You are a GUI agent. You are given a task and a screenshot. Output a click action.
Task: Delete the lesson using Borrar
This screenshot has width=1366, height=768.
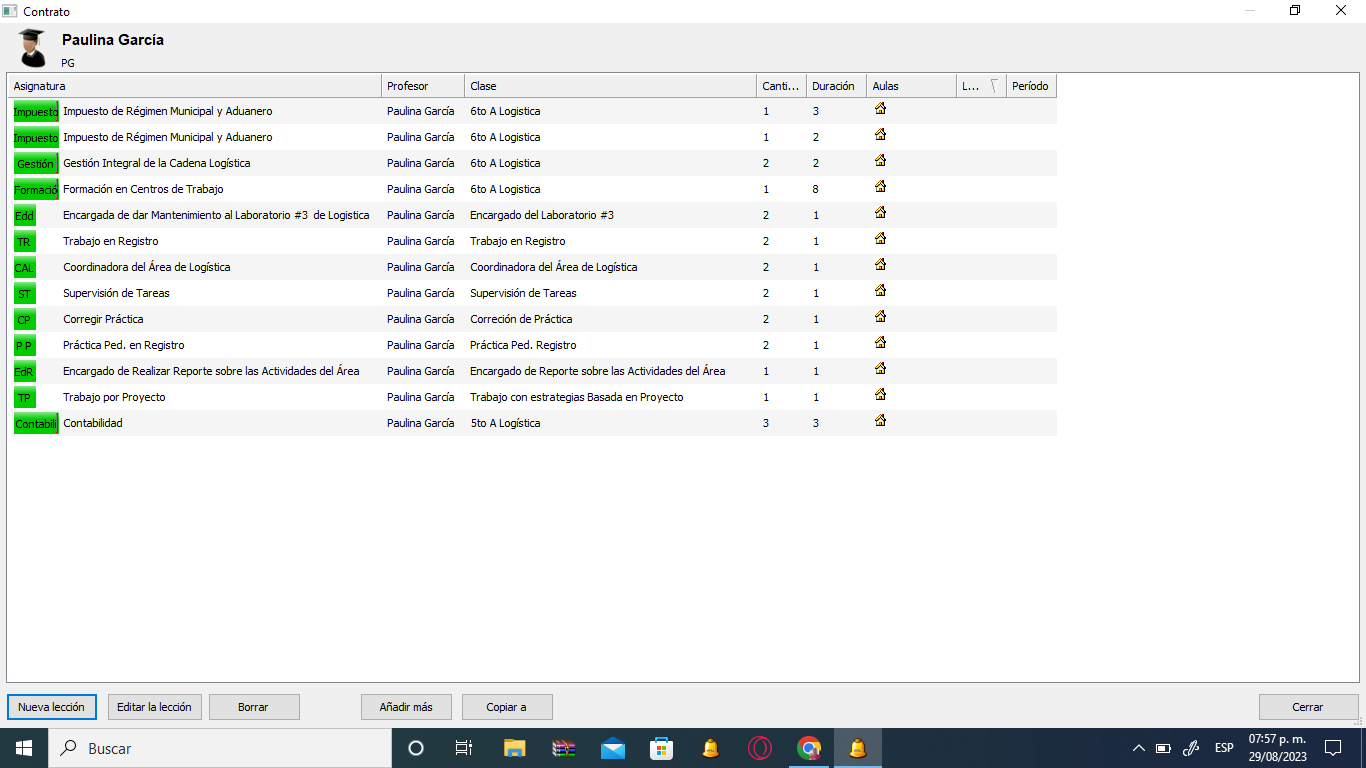coord(254,707)
